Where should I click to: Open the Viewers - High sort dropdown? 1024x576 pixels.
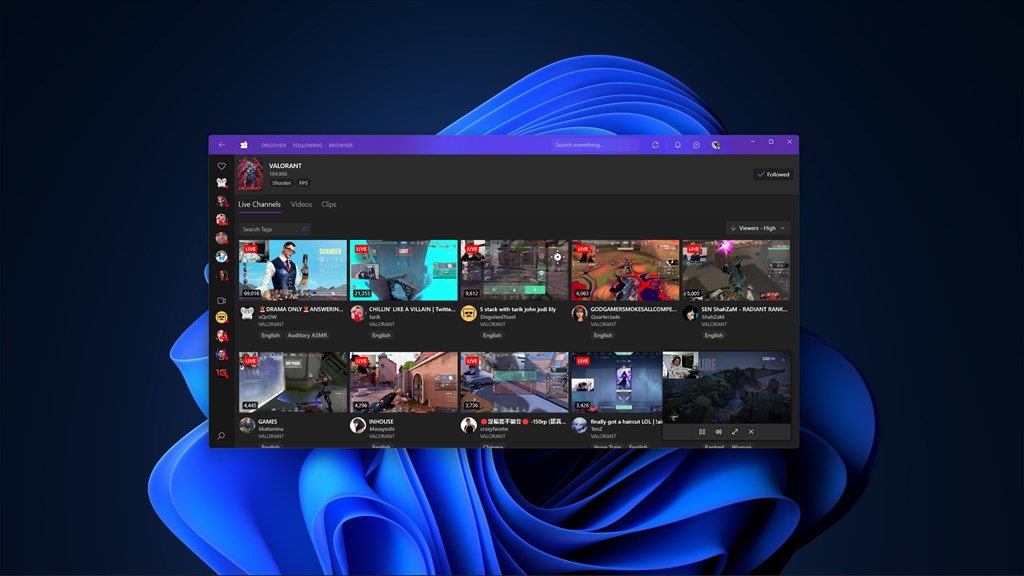click(758, 228)
